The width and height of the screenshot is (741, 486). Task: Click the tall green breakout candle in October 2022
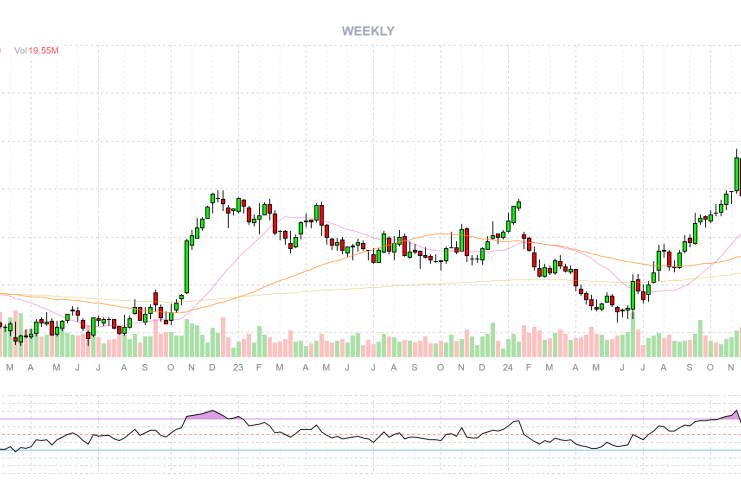(x=188, y=265)
